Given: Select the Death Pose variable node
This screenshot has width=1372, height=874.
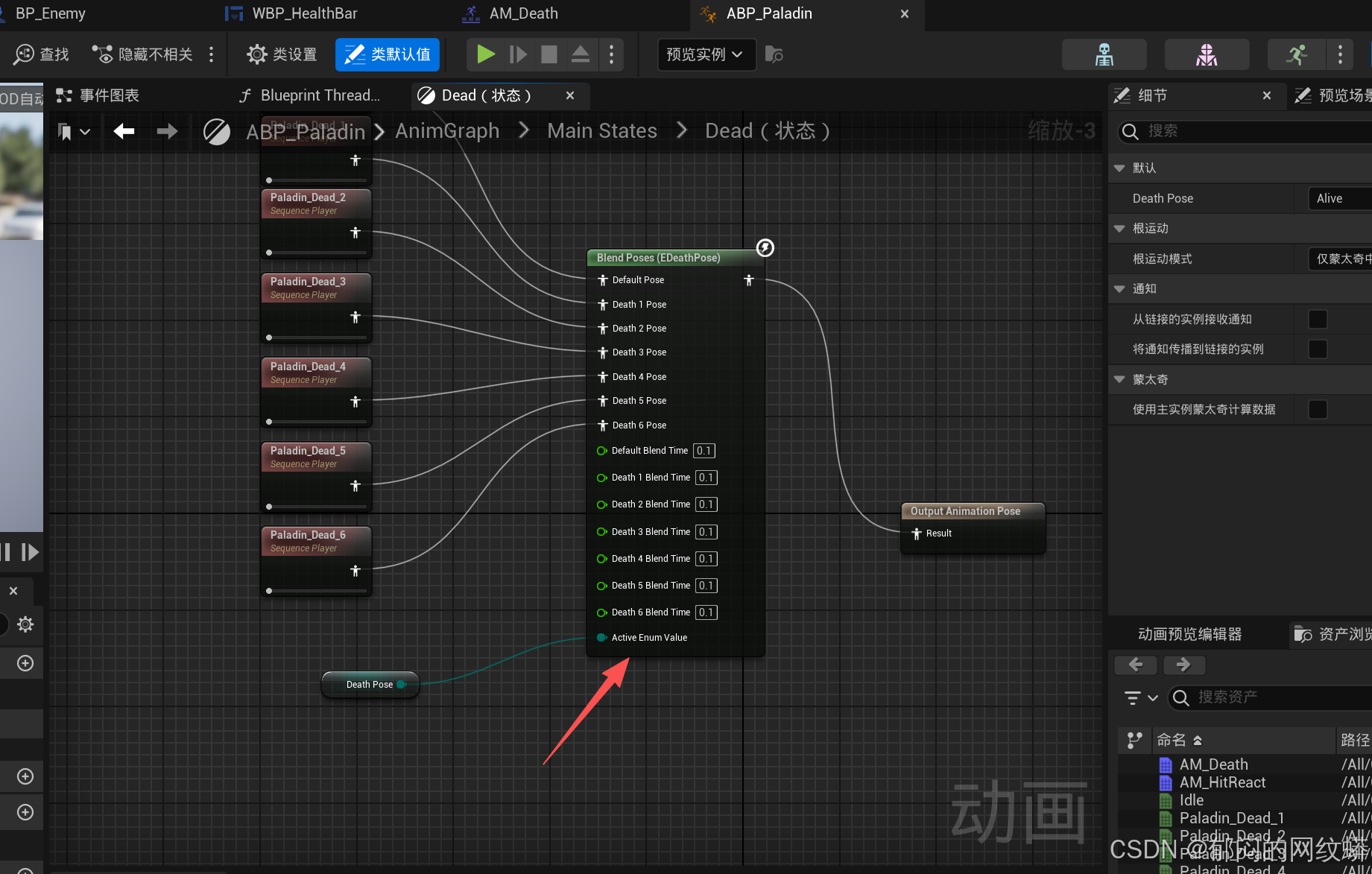Looking at the screenshot, I should 370,685.
